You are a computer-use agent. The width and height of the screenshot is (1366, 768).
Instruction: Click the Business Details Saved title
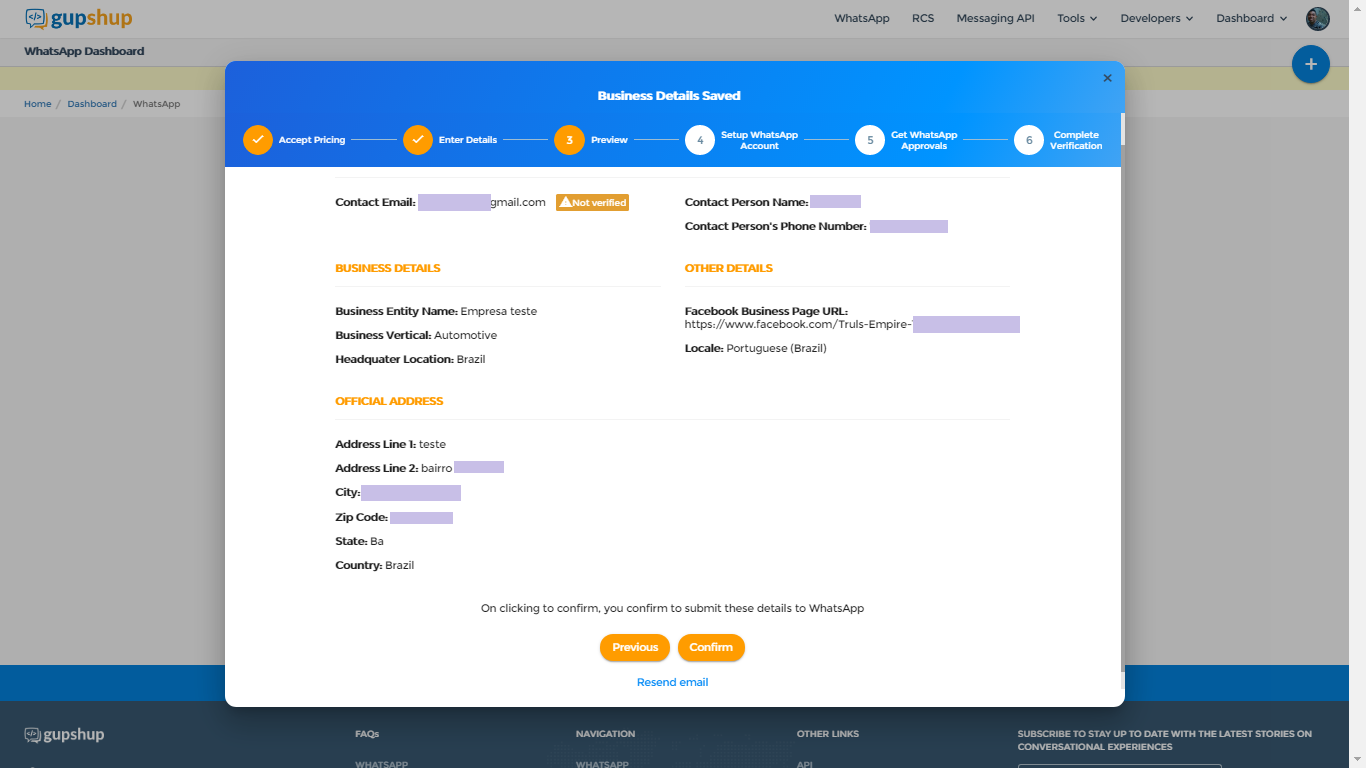click(669, 96)
